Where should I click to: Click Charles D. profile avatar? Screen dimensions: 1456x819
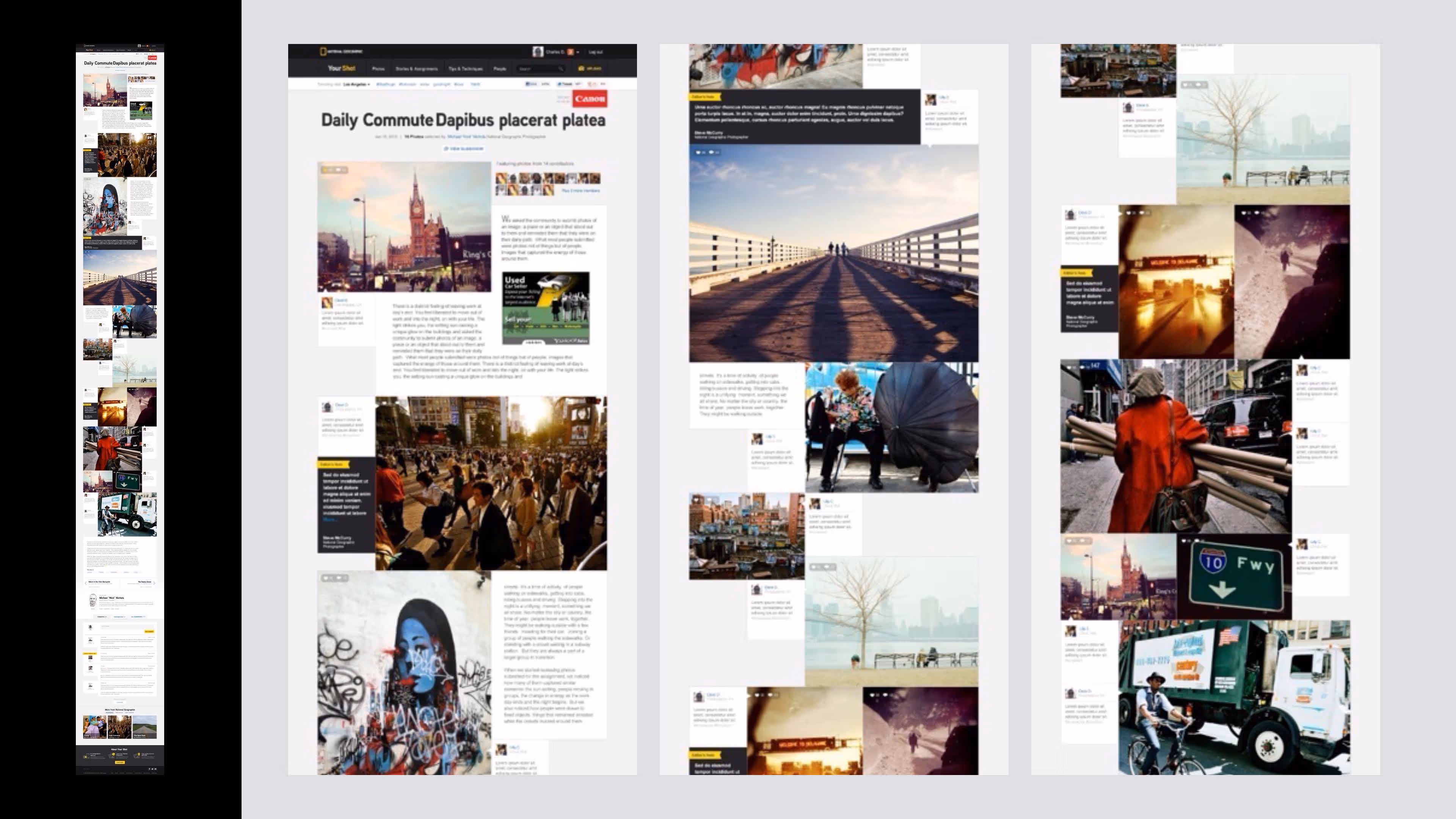(x=538, y=52)
